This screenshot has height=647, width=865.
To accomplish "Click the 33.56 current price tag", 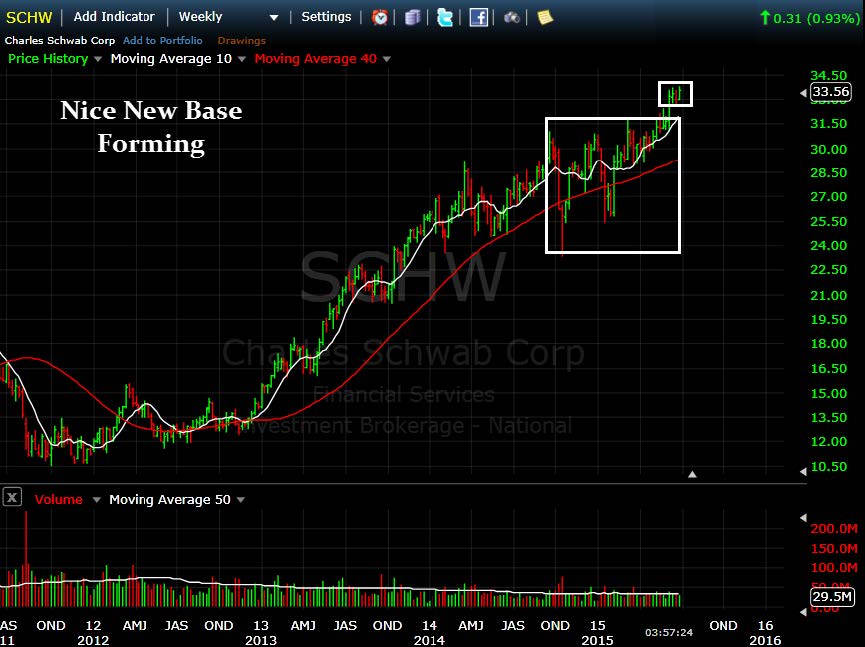I will point(831,92).
